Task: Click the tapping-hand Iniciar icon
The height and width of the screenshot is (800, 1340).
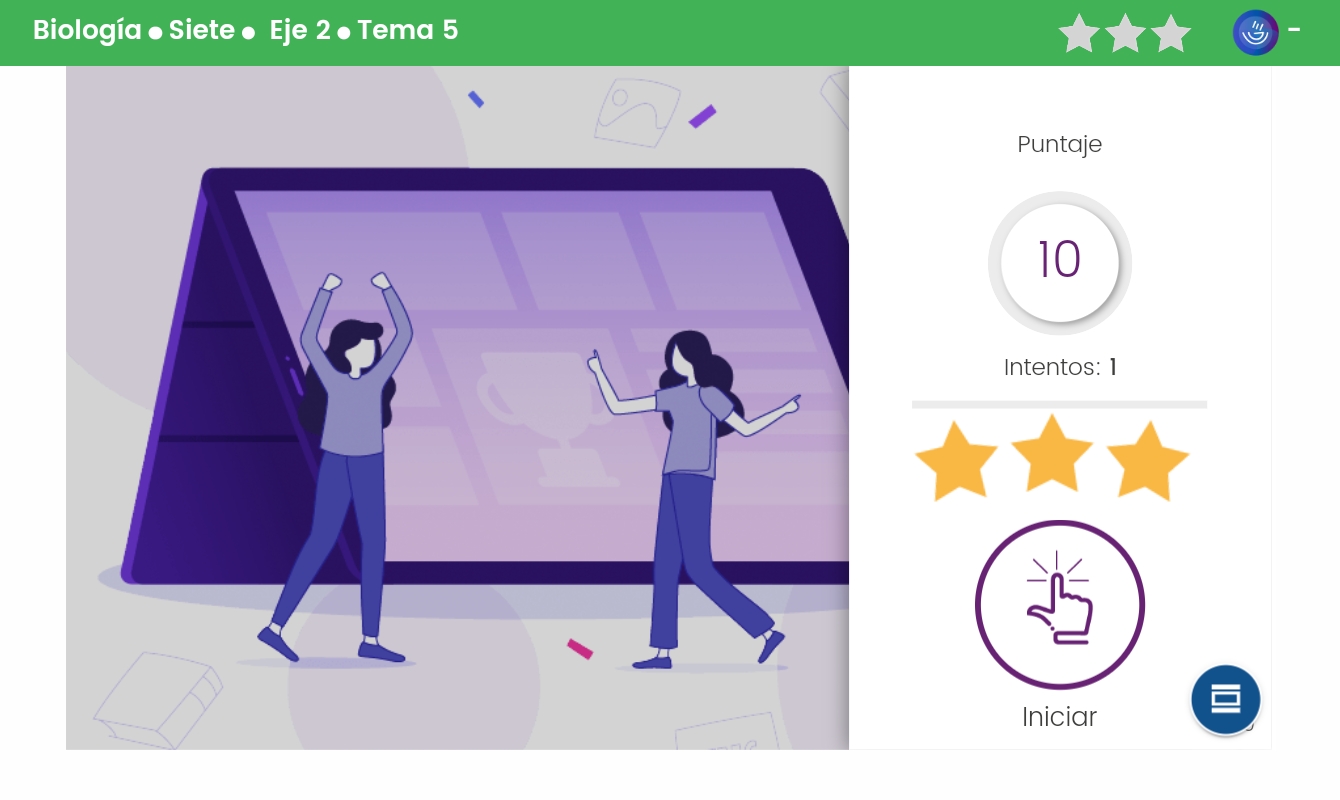Action: (x=1059, y=604)
